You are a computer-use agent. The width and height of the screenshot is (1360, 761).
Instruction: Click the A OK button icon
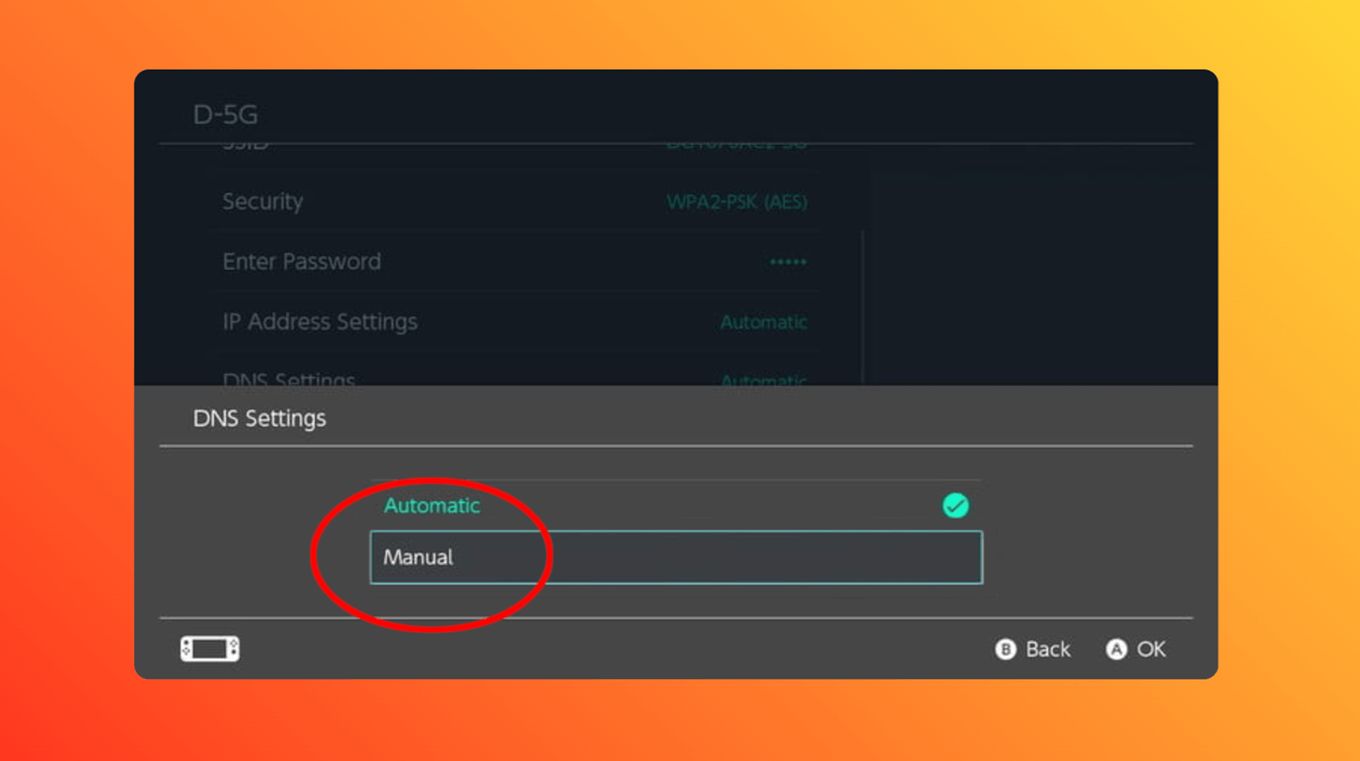1117,649
